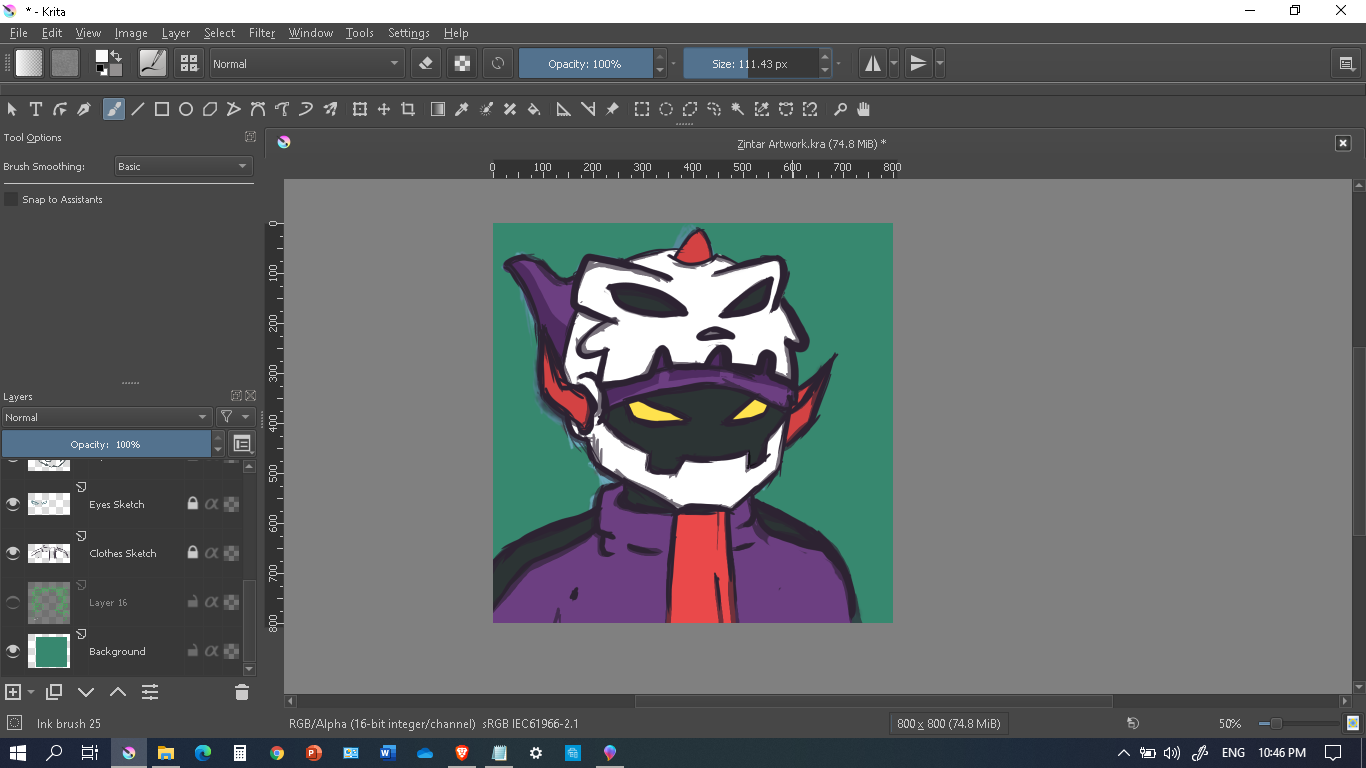Select the Zoom tool magnifier
Screen dimensions: 1366x768
(840, 109)
